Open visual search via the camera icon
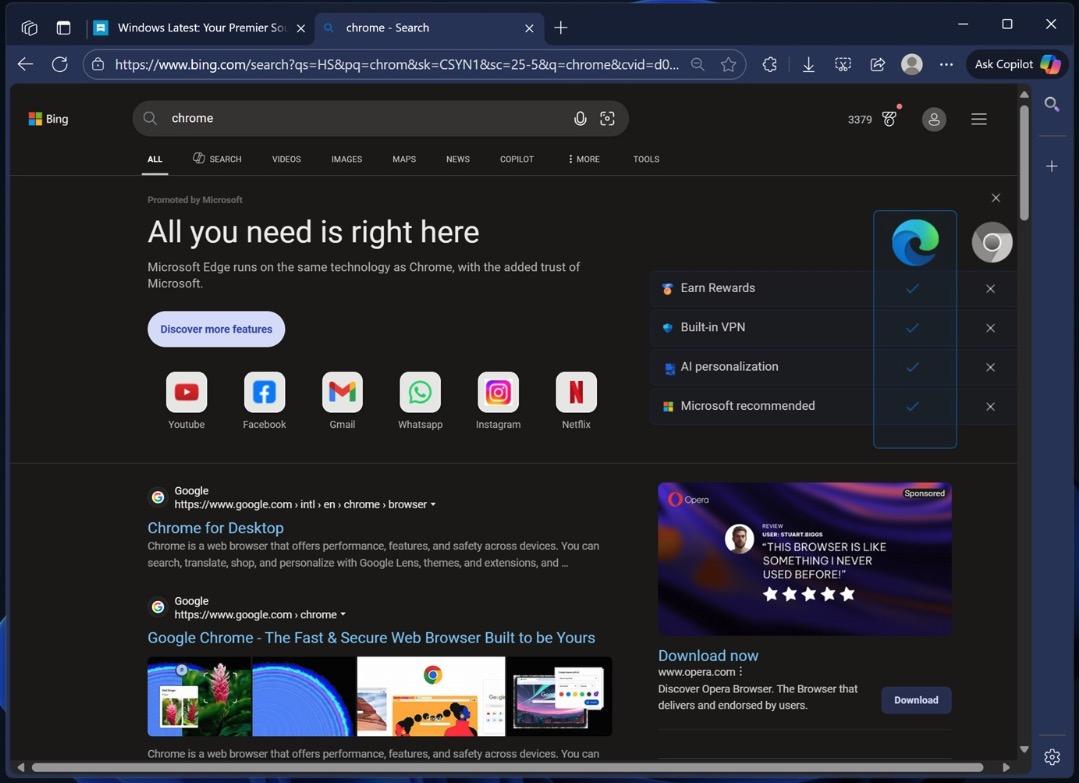 point(607,118)
